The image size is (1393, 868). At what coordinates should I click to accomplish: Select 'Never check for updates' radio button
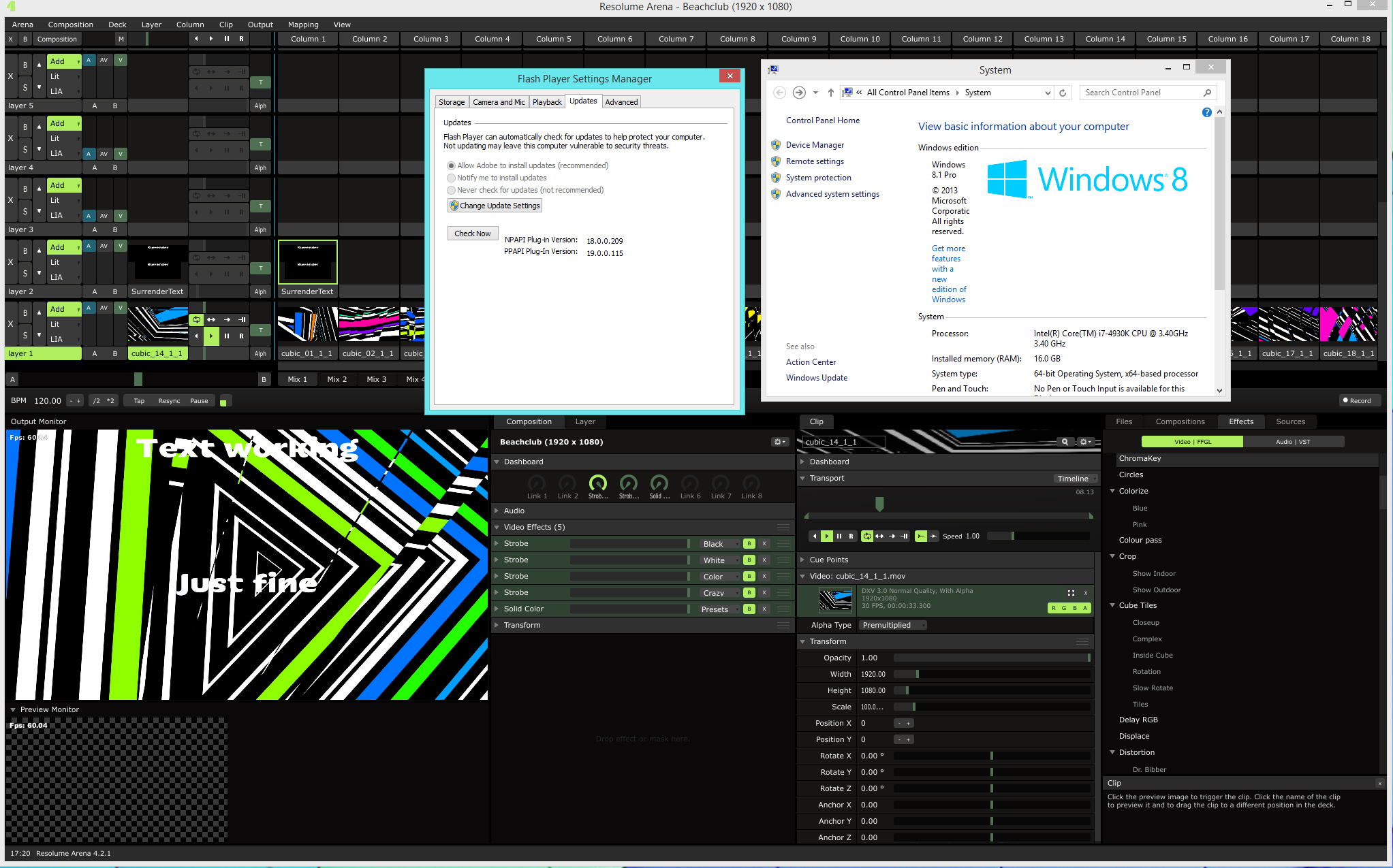pyautogui.click(x=451, y=191)
